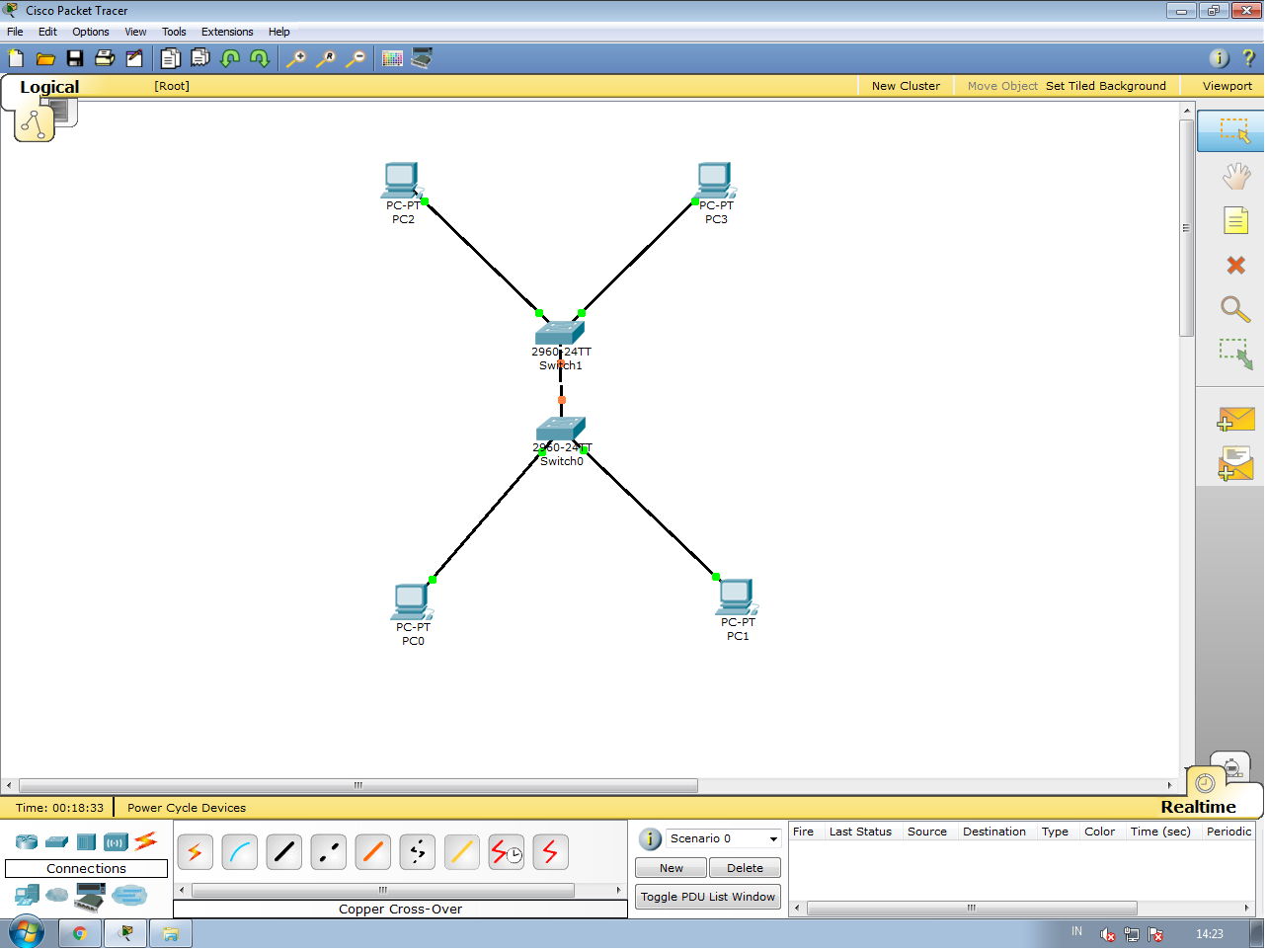Image resolution: width=1268 pixels, height=952 pixels.
Task: Select the Wireless Devices category
Action: [116, 842]
